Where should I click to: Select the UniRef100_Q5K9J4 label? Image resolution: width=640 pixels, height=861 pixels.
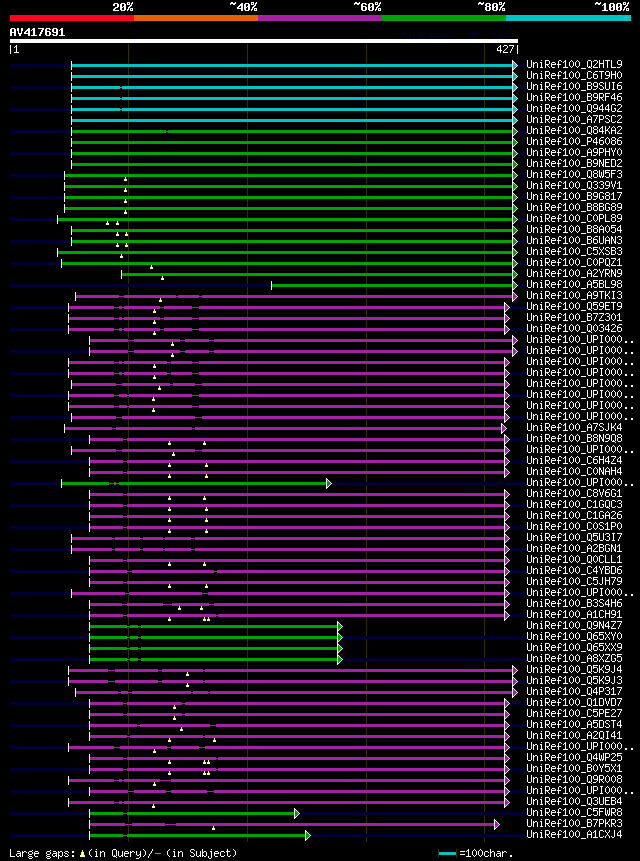pyautogui.click(x=574, y=669)
